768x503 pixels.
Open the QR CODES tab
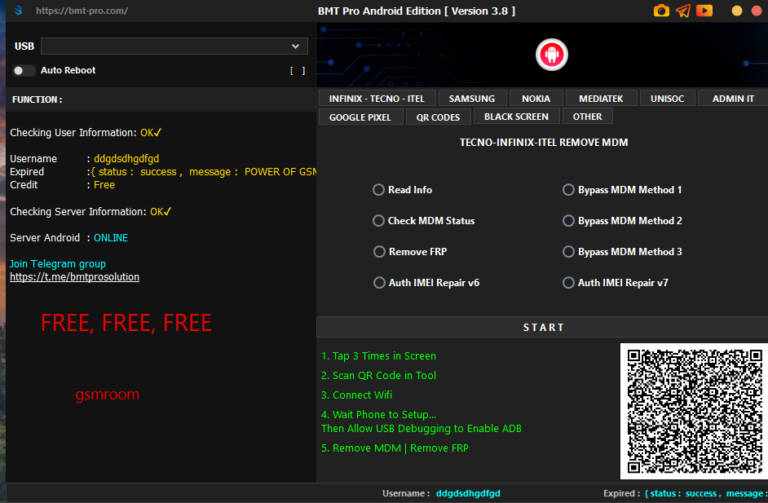[x=438, y=118]
